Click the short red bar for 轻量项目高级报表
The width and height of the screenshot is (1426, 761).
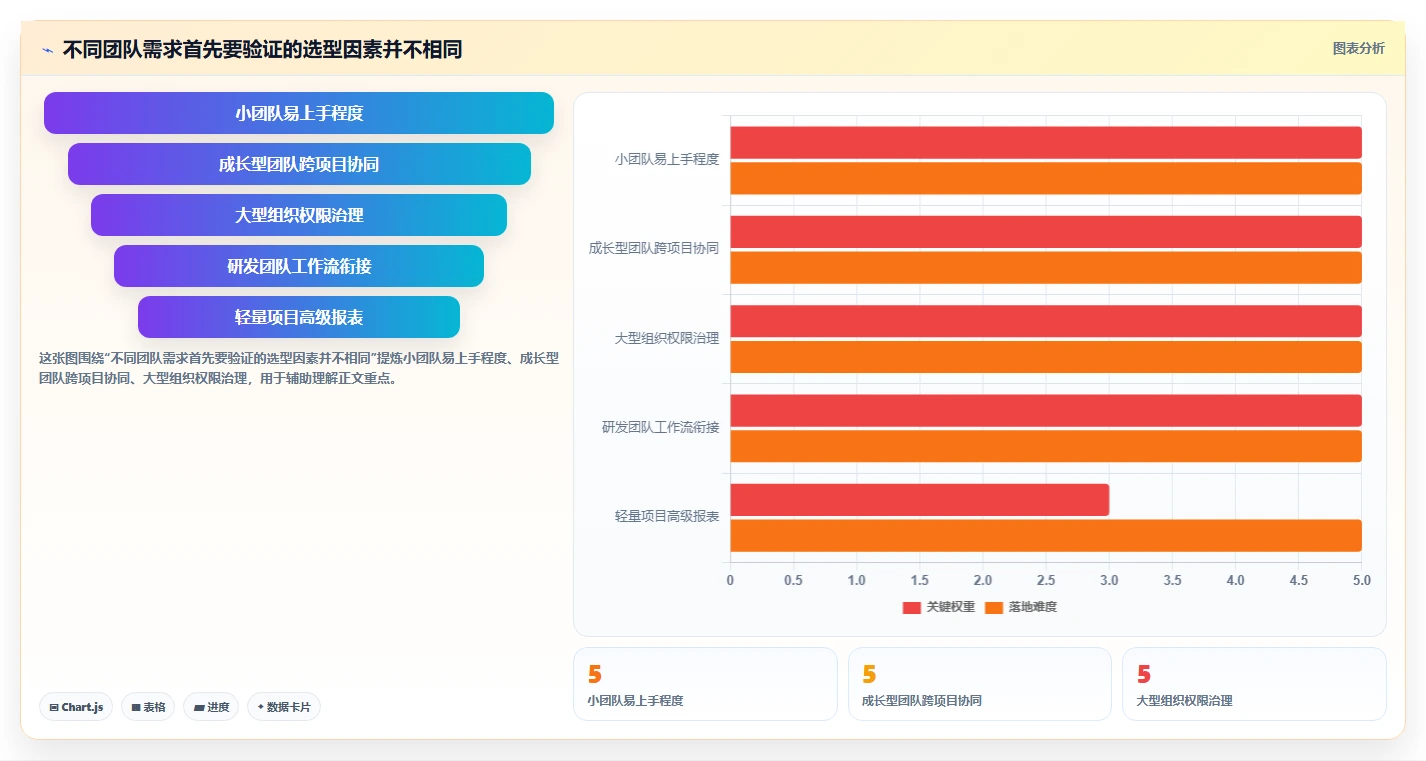tap(920, 500)
